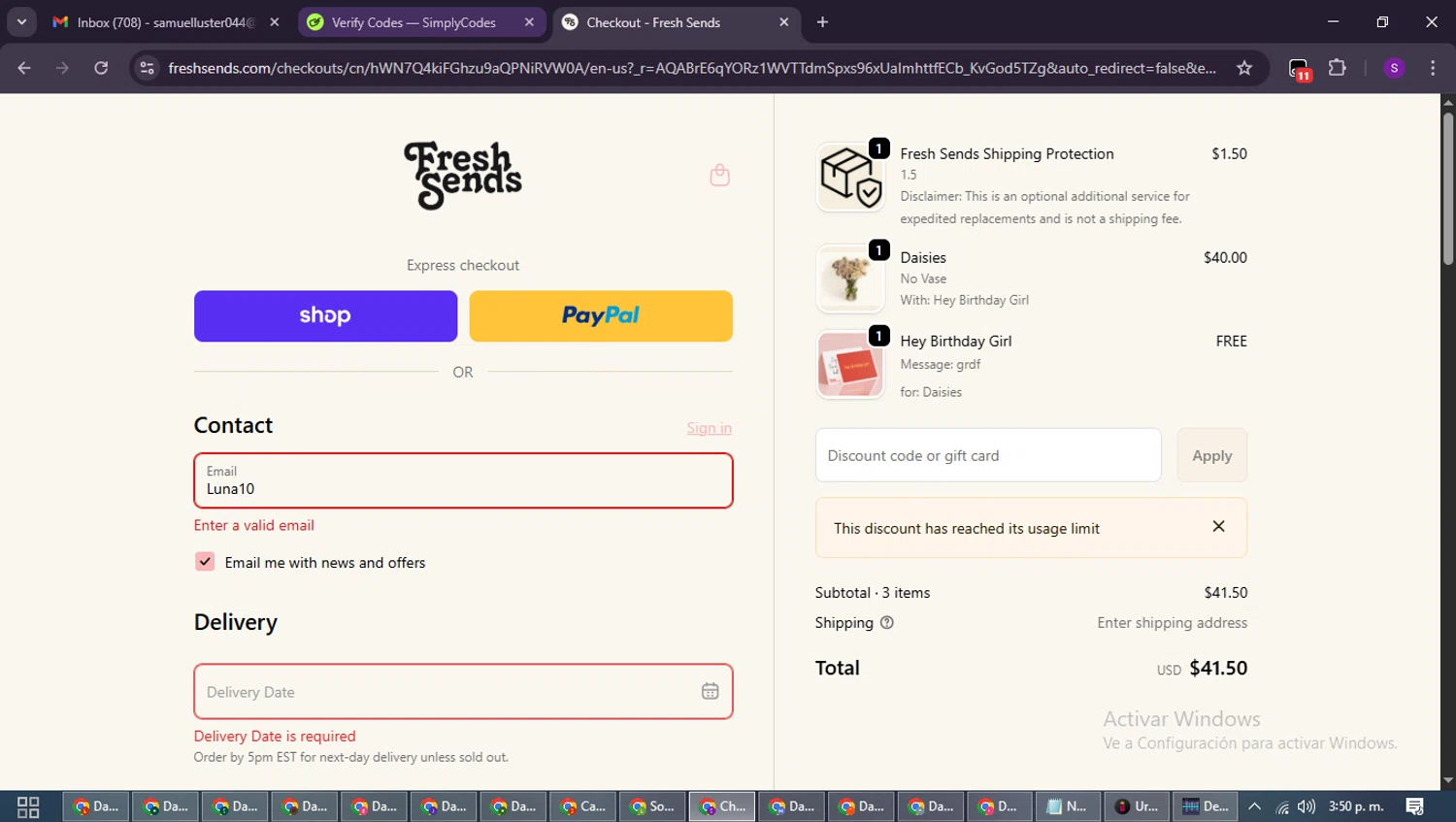Uncheck Email me with news and offers

coord(205,562)
